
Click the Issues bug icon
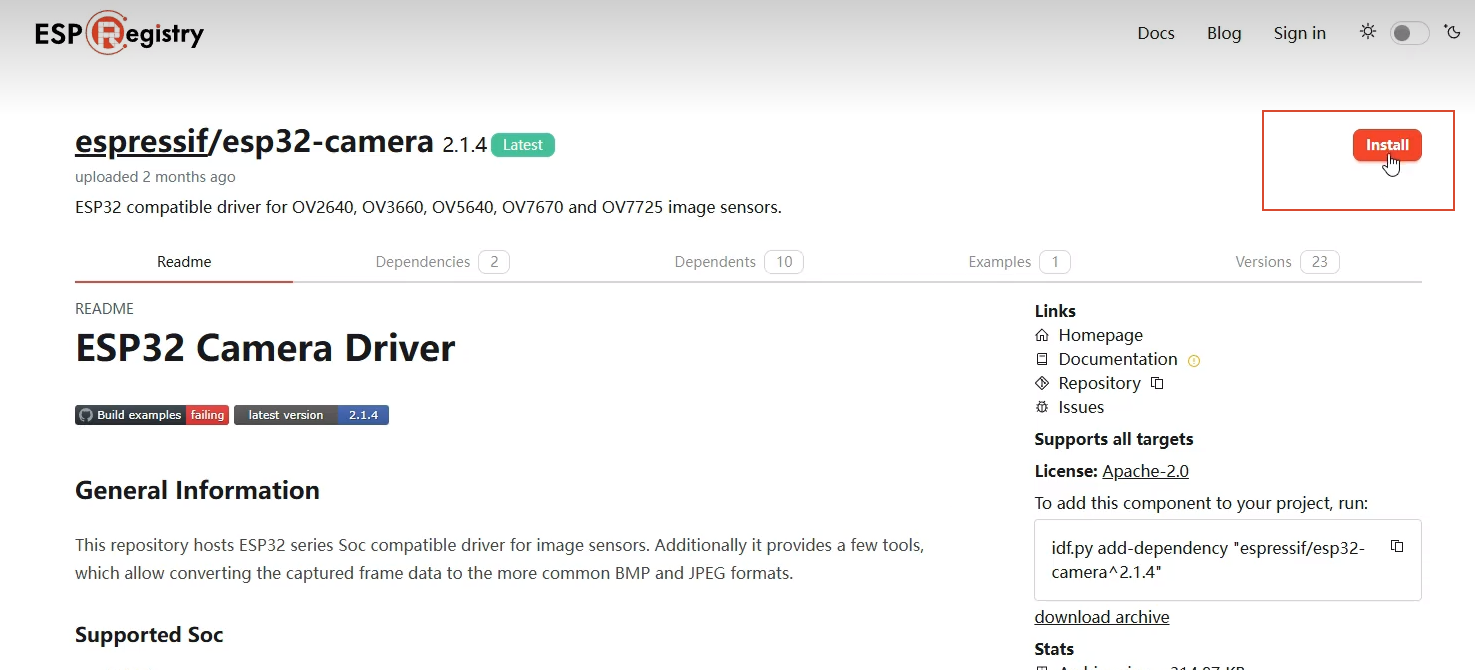click(1042, 407)
